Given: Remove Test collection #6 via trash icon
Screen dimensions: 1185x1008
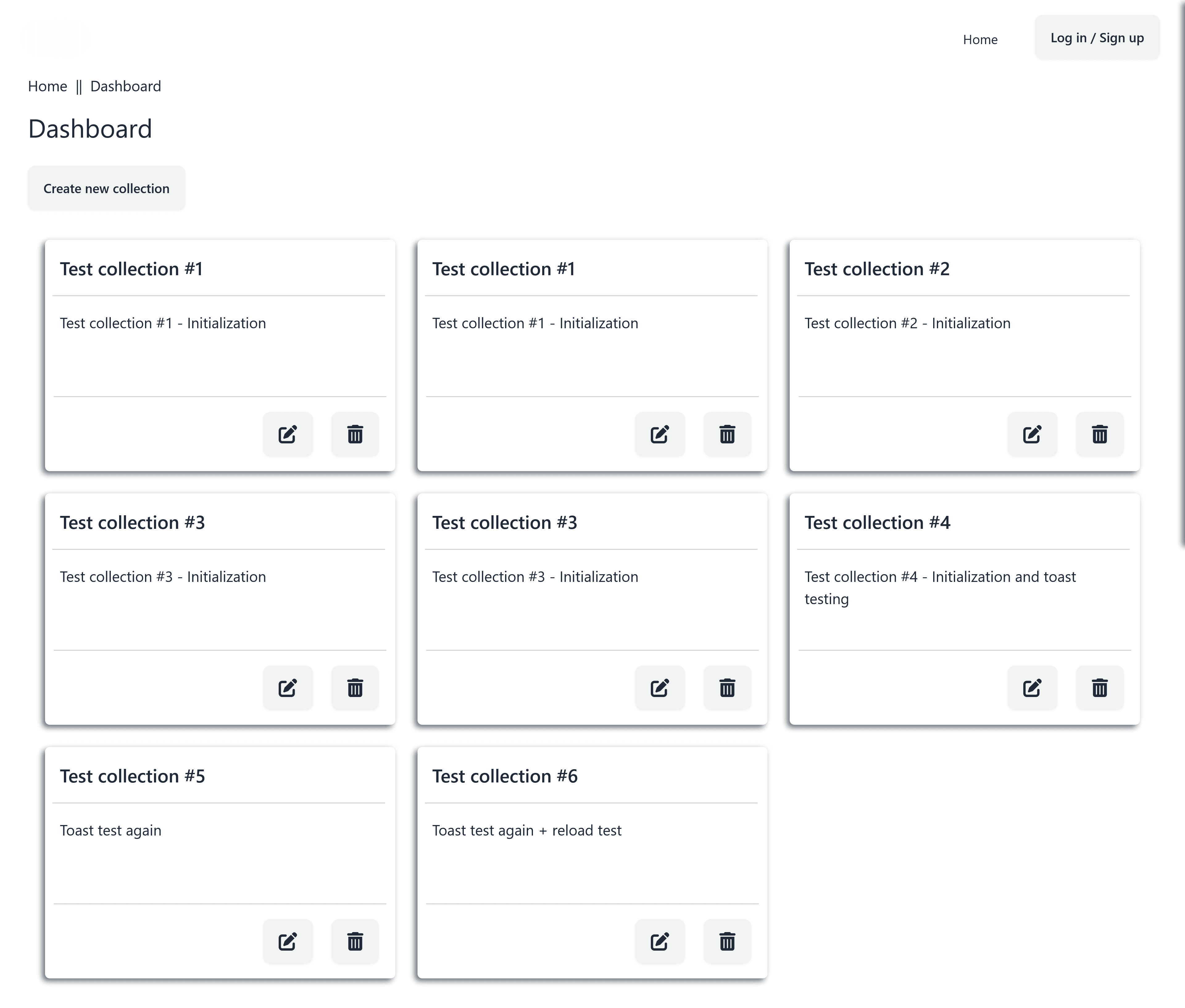Looking at the screenshot, I should [727, 942].
